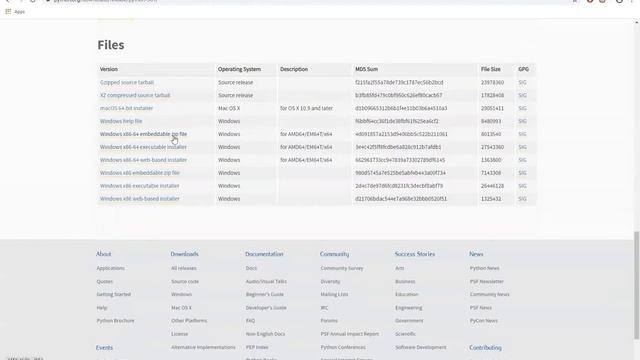640x360 pixels.
Task: Open the Success Stories footer heading
Action: click(415, 254)
